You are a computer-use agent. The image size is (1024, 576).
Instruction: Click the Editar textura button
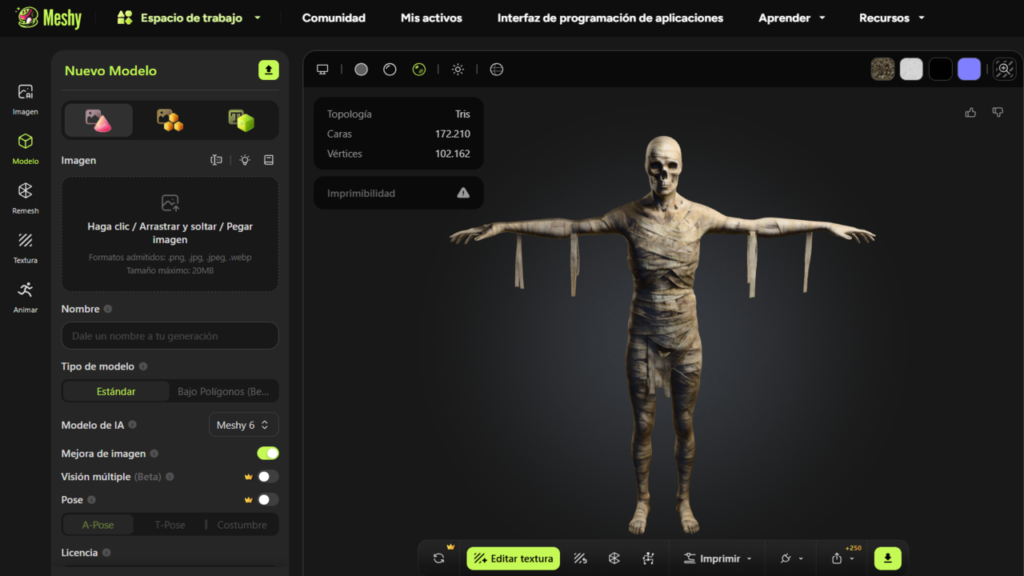coord(513,558)
